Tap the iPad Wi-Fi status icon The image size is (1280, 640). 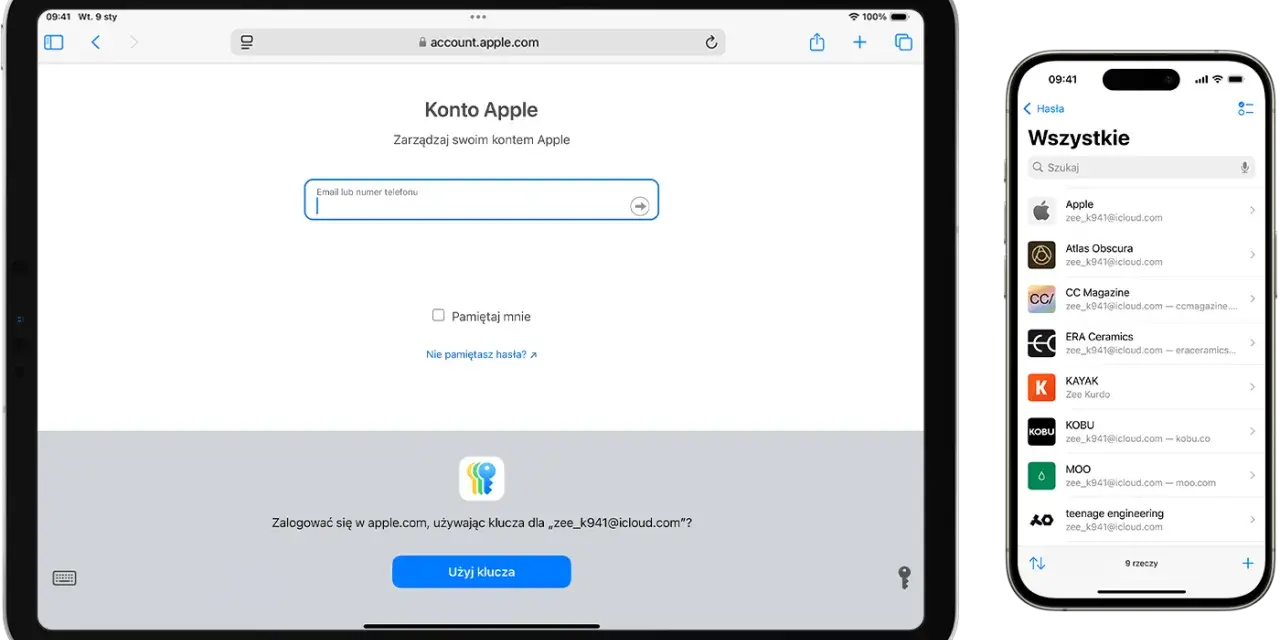853,17
